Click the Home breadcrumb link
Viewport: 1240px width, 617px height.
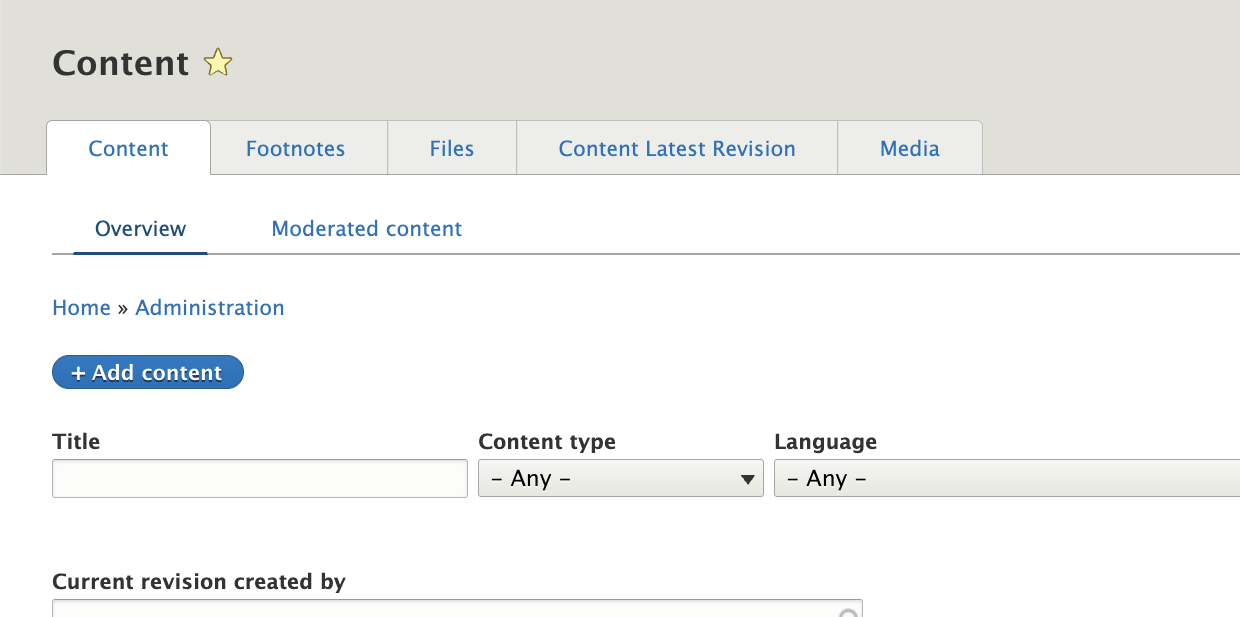[81, 307]
